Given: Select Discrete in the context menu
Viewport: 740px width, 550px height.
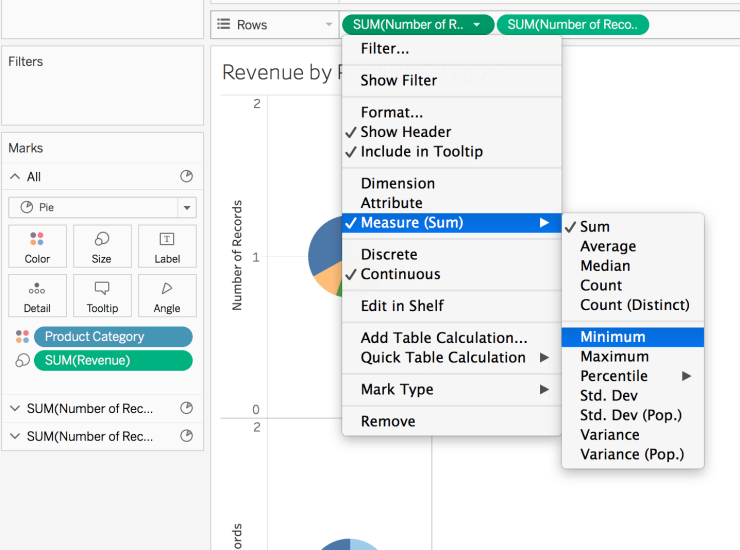Looking at the screenshot, I should point(388,255).
